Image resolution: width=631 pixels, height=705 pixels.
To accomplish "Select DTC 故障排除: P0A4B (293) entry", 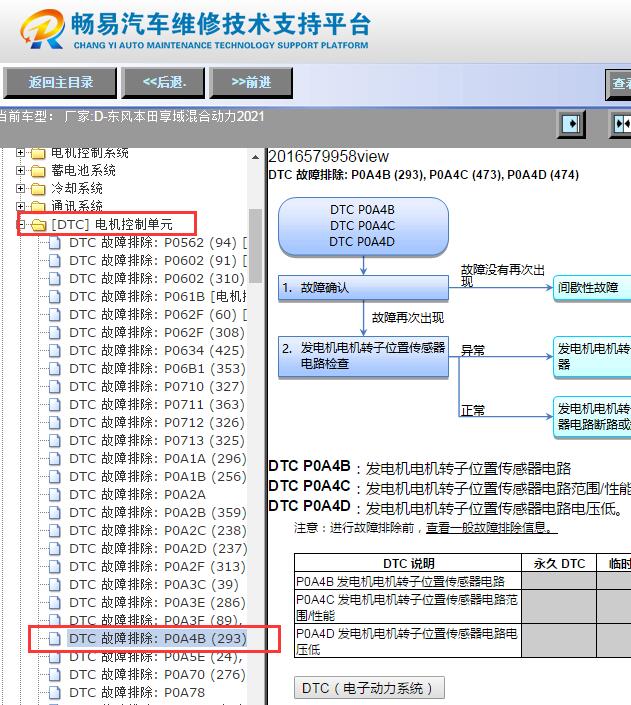I will pos(157,638).
